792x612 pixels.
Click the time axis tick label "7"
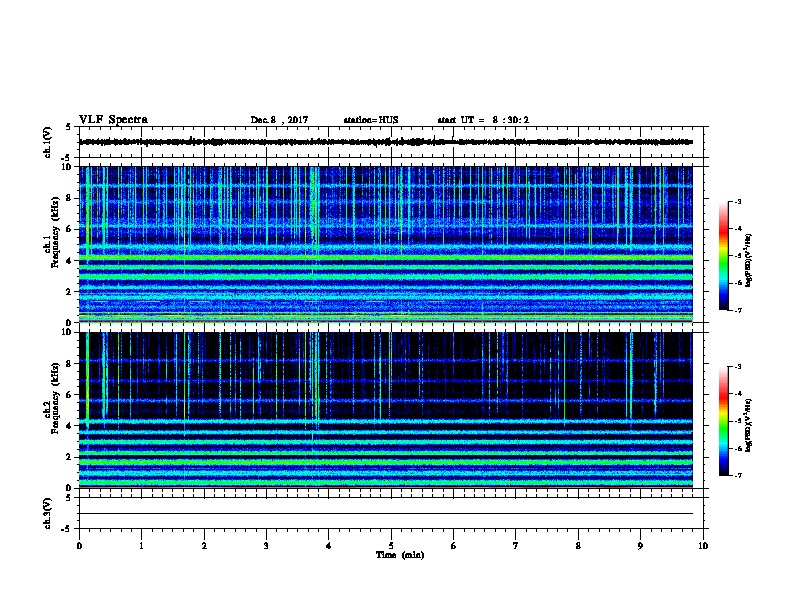tap(516, 545)
